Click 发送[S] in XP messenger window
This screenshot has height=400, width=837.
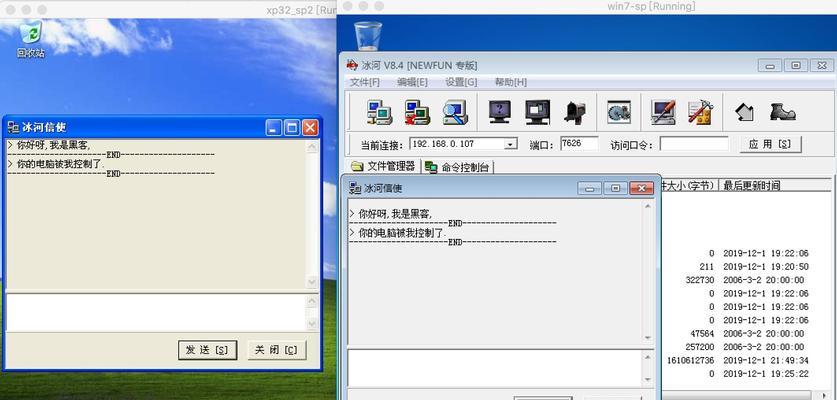(207, 350)
